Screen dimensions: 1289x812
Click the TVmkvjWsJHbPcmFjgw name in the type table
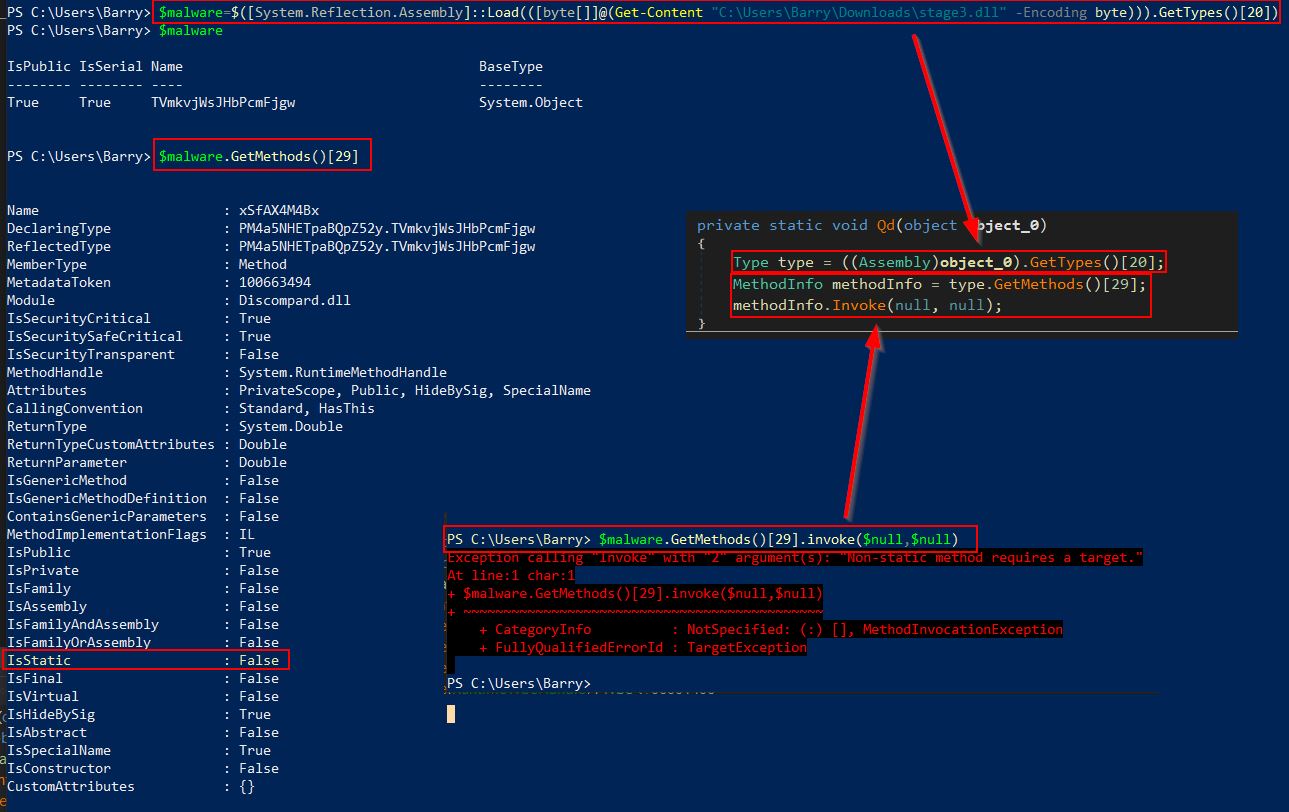click(223, 102)
